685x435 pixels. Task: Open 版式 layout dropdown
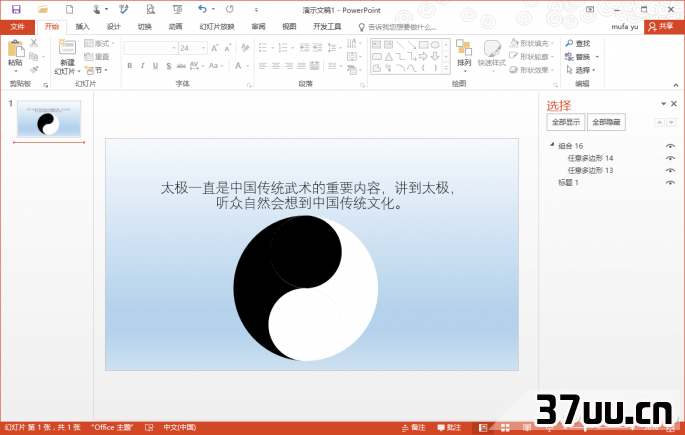100,43
